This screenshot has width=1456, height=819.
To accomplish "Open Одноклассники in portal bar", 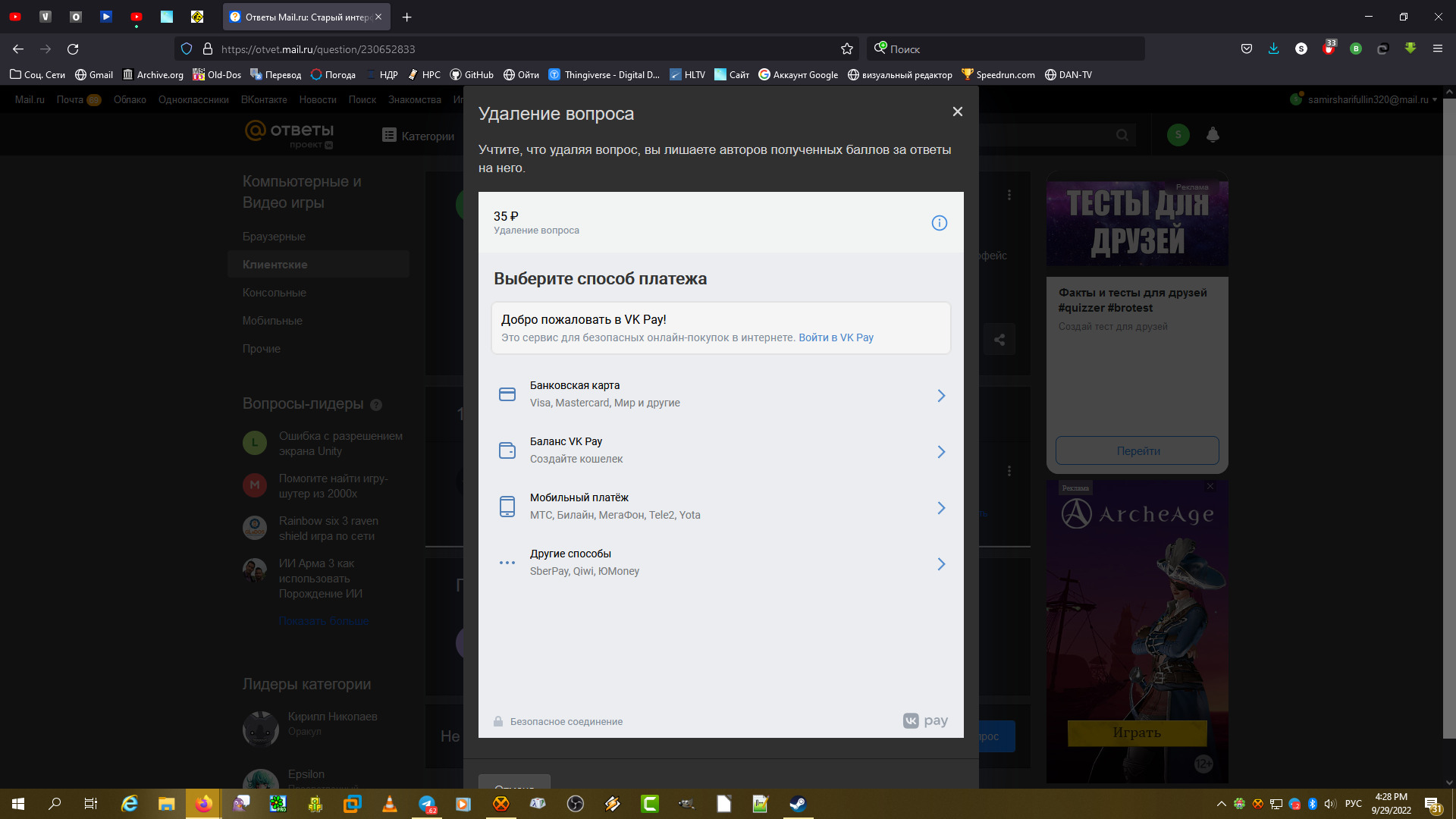I will pos(193,99).
